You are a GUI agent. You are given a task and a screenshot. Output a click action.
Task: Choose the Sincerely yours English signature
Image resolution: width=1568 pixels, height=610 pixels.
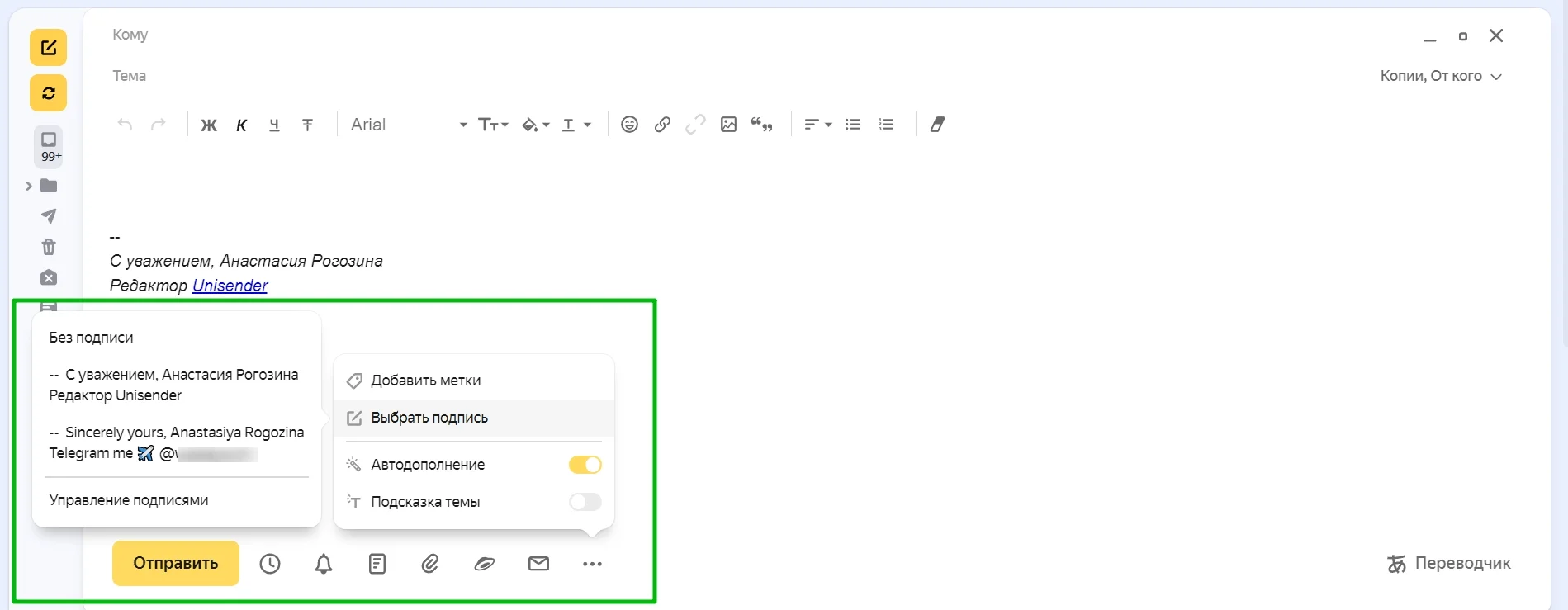point(177,442)
